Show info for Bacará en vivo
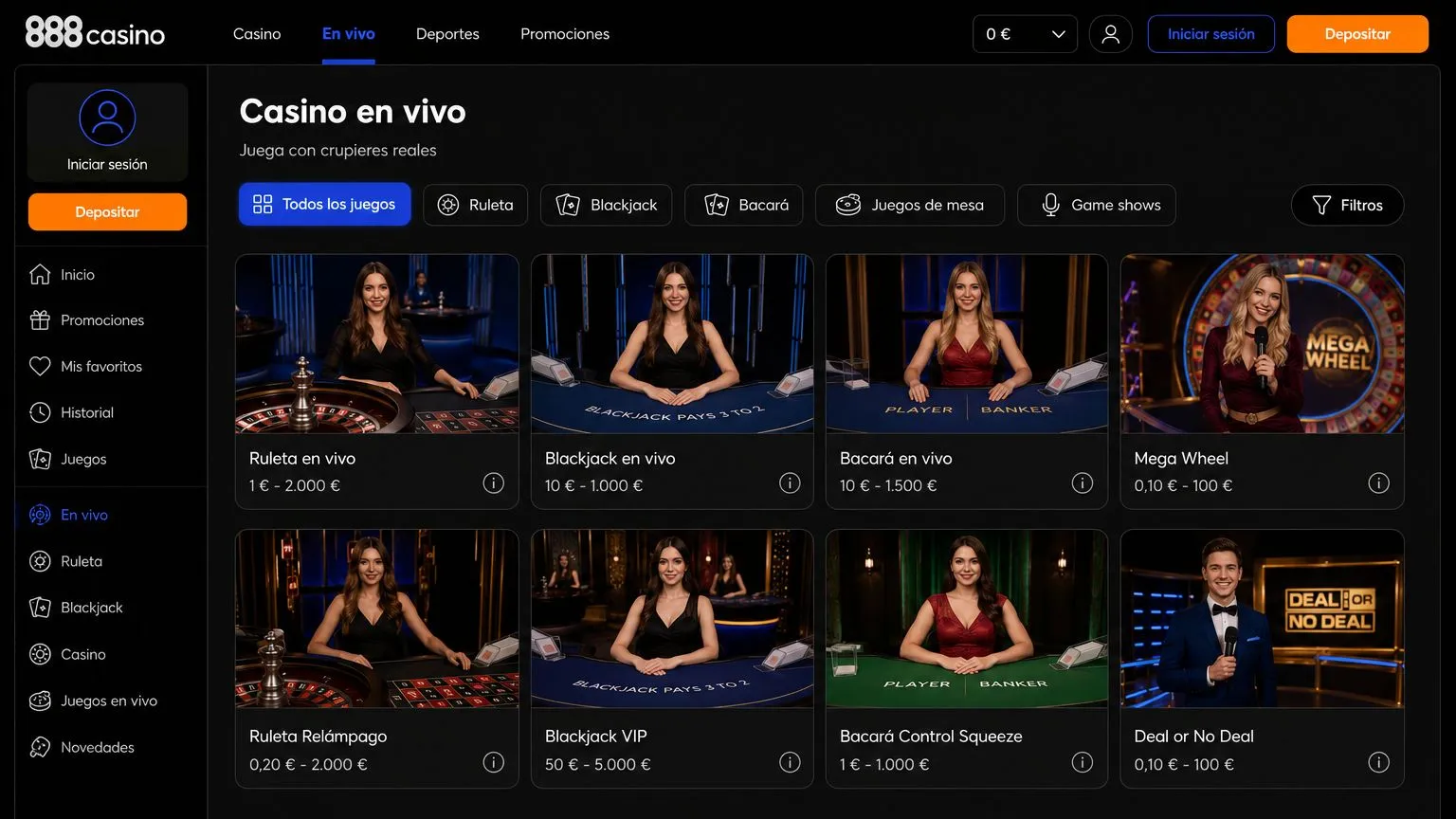1456x819 pixels. (x=1083, y=483)
